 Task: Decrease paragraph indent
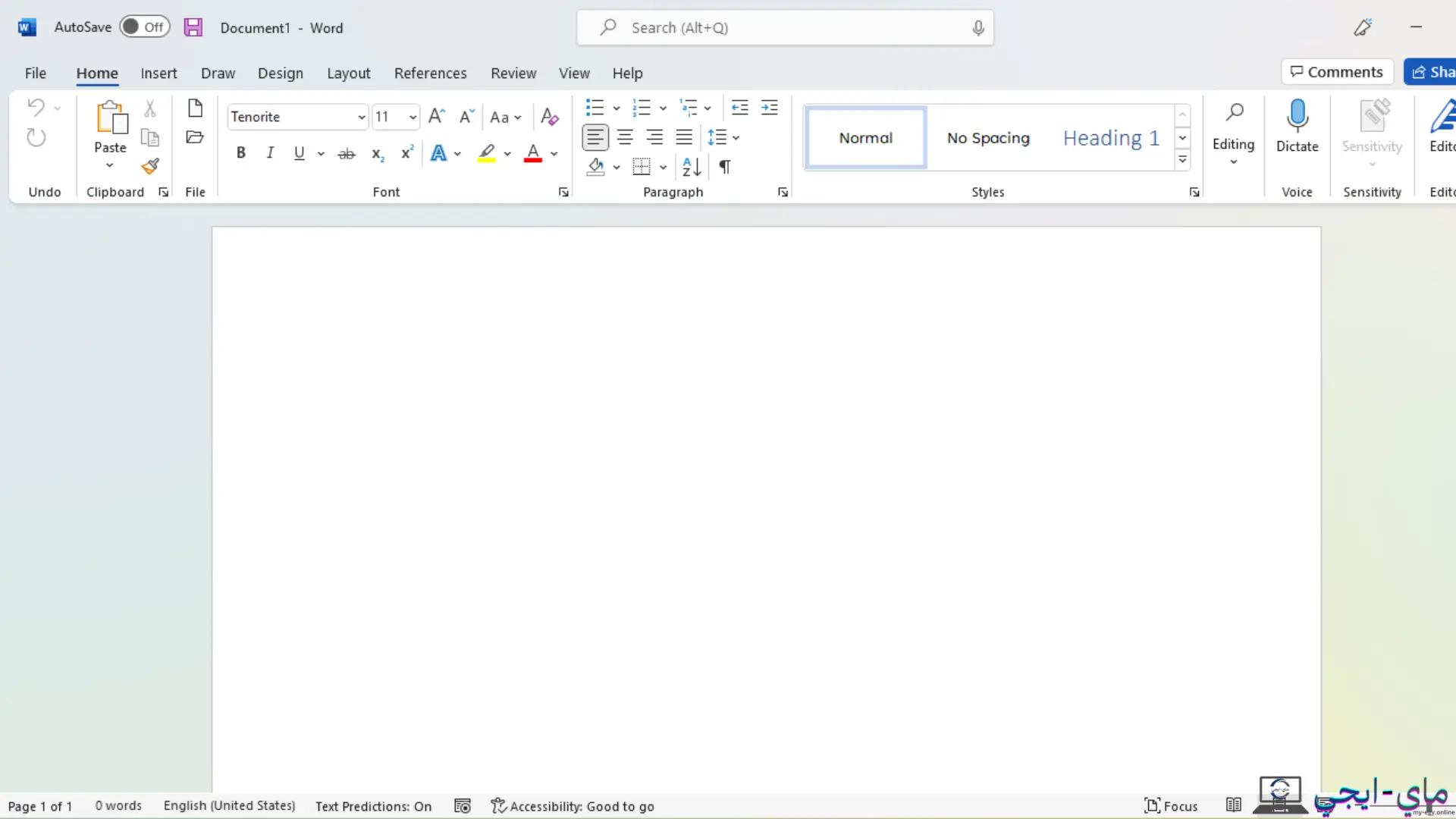point(739,108)
